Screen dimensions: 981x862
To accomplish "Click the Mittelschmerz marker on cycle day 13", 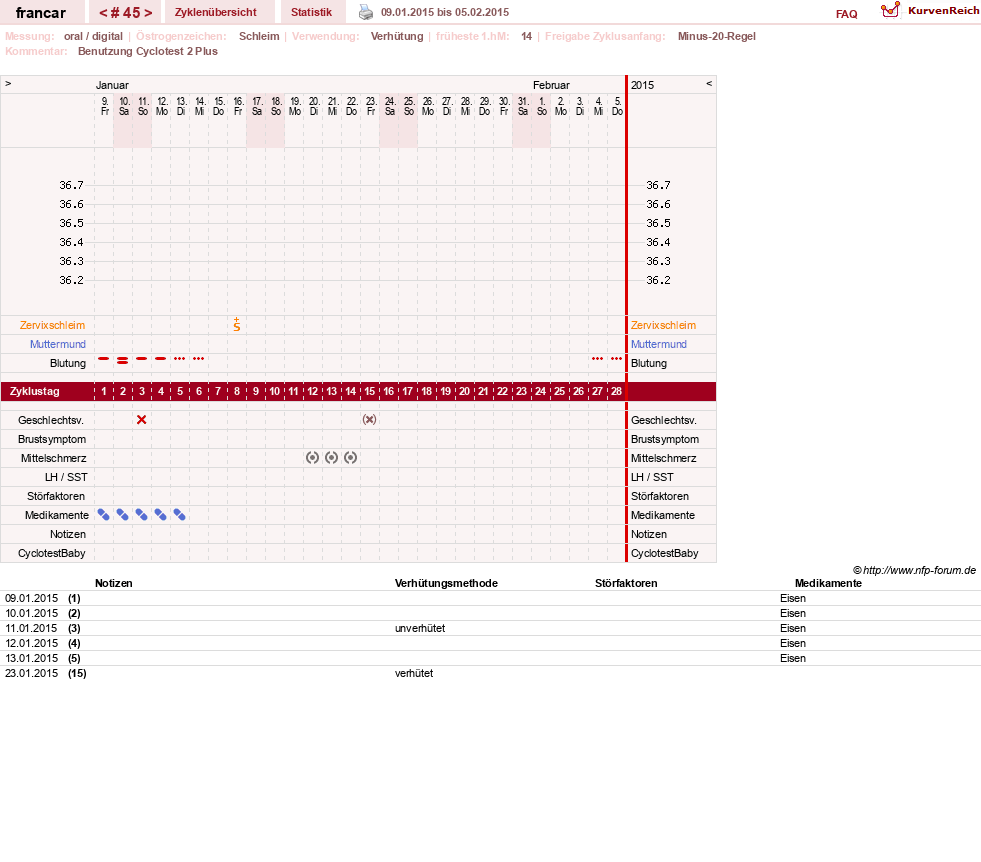I will click(x=331, y=458).
